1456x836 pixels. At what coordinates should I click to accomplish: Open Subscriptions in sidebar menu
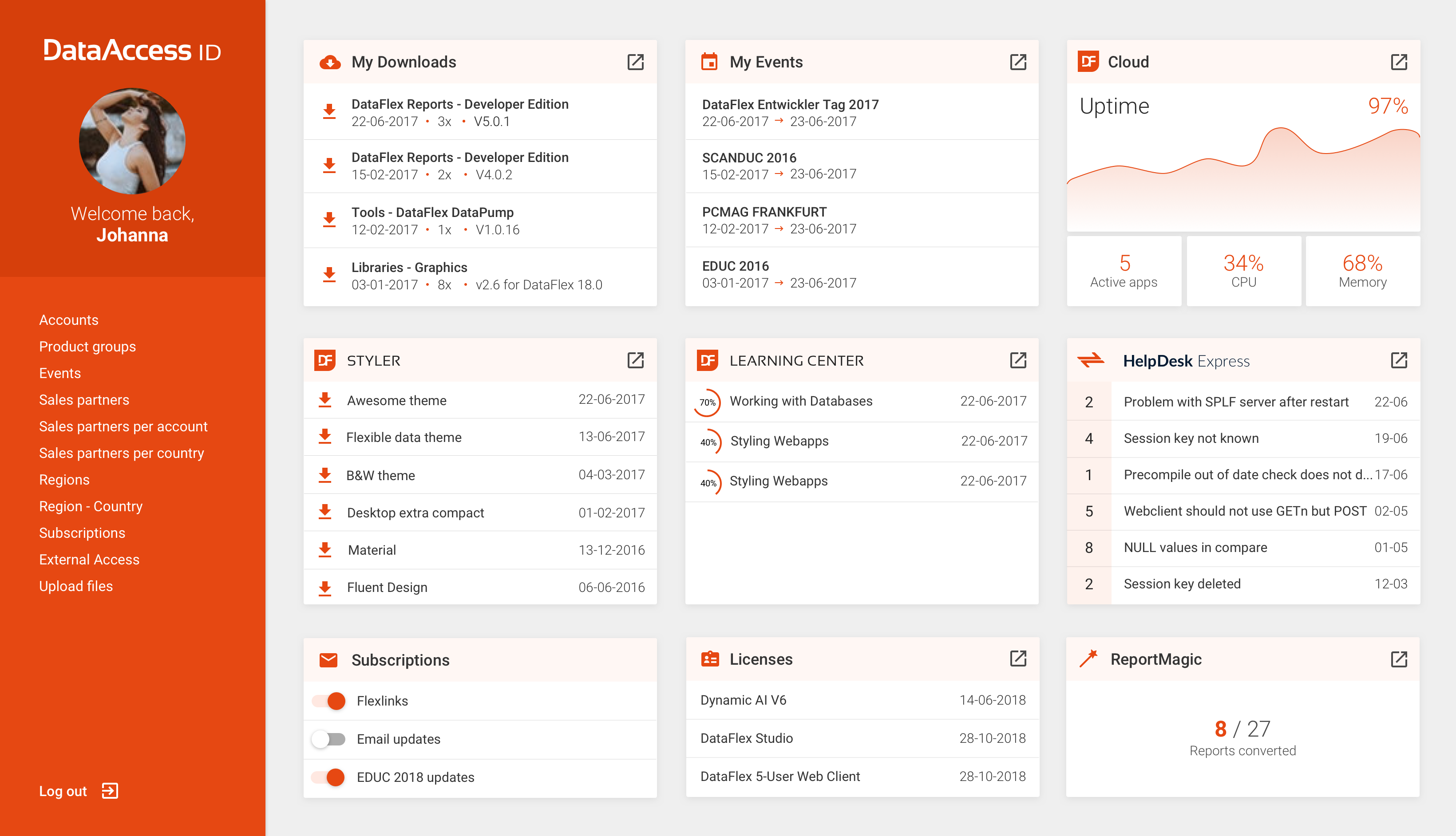(x=82, y=533)
